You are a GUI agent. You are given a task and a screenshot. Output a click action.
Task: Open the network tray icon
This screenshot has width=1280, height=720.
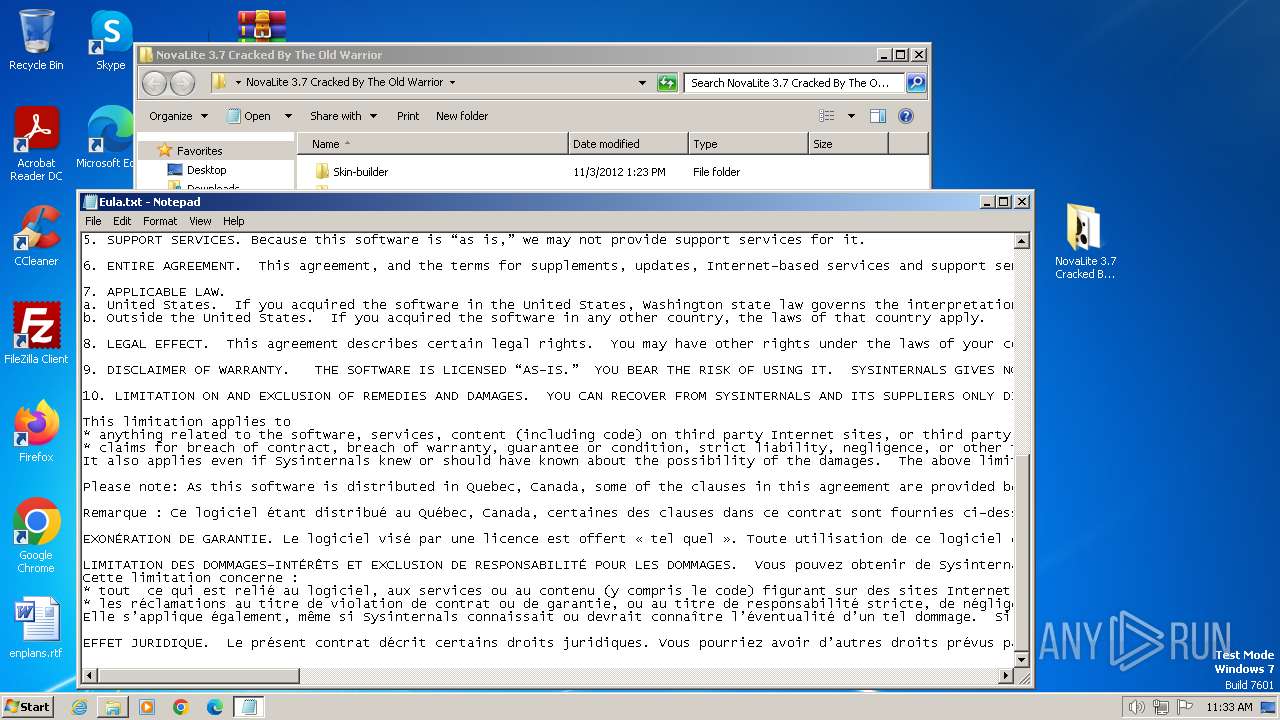[1161, 707]
